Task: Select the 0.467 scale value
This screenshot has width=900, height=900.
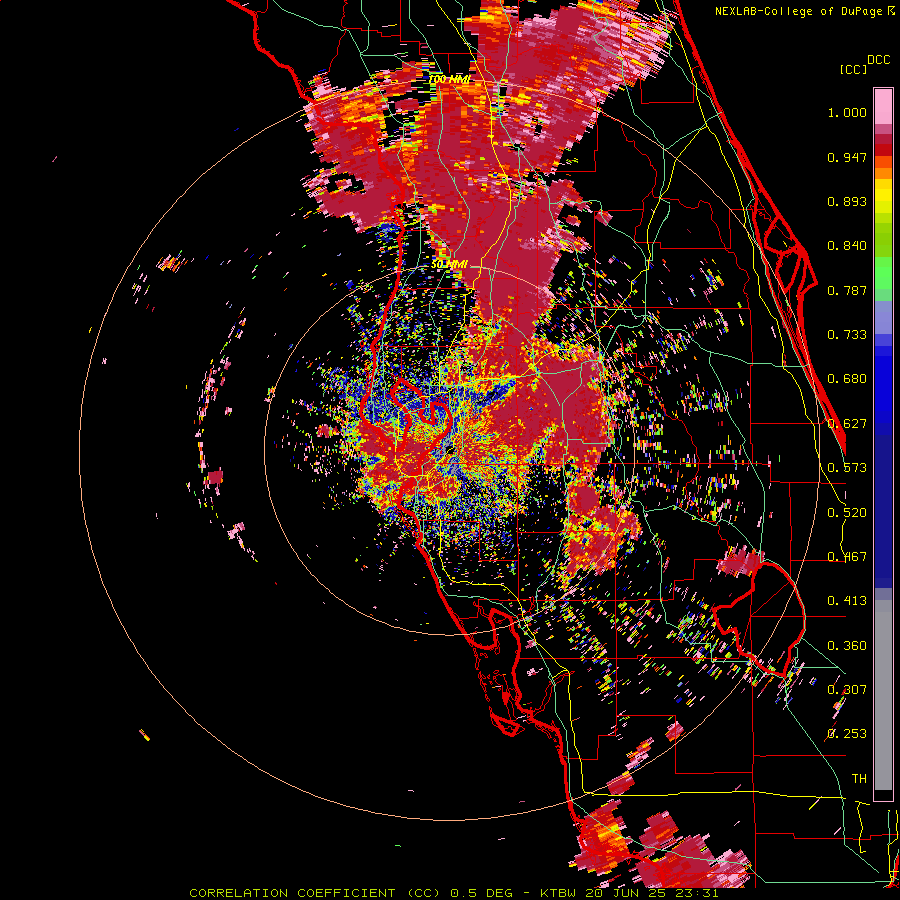Action: click(847, 557)
